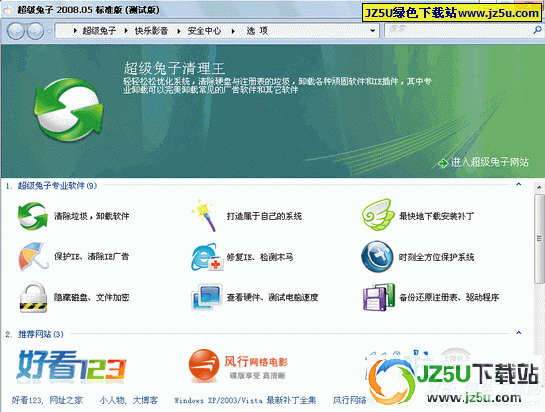Open the umbrella IE protection icon

click(x=33, y=257)
